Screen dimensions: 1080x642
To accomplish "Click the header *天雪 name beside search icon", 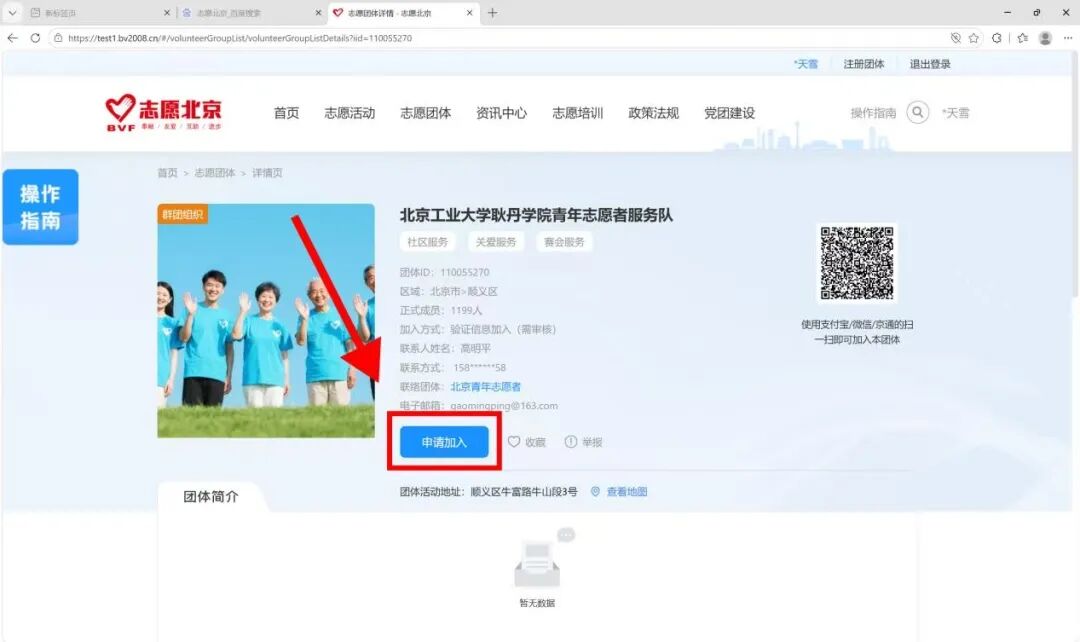I will tap(955, 113).
